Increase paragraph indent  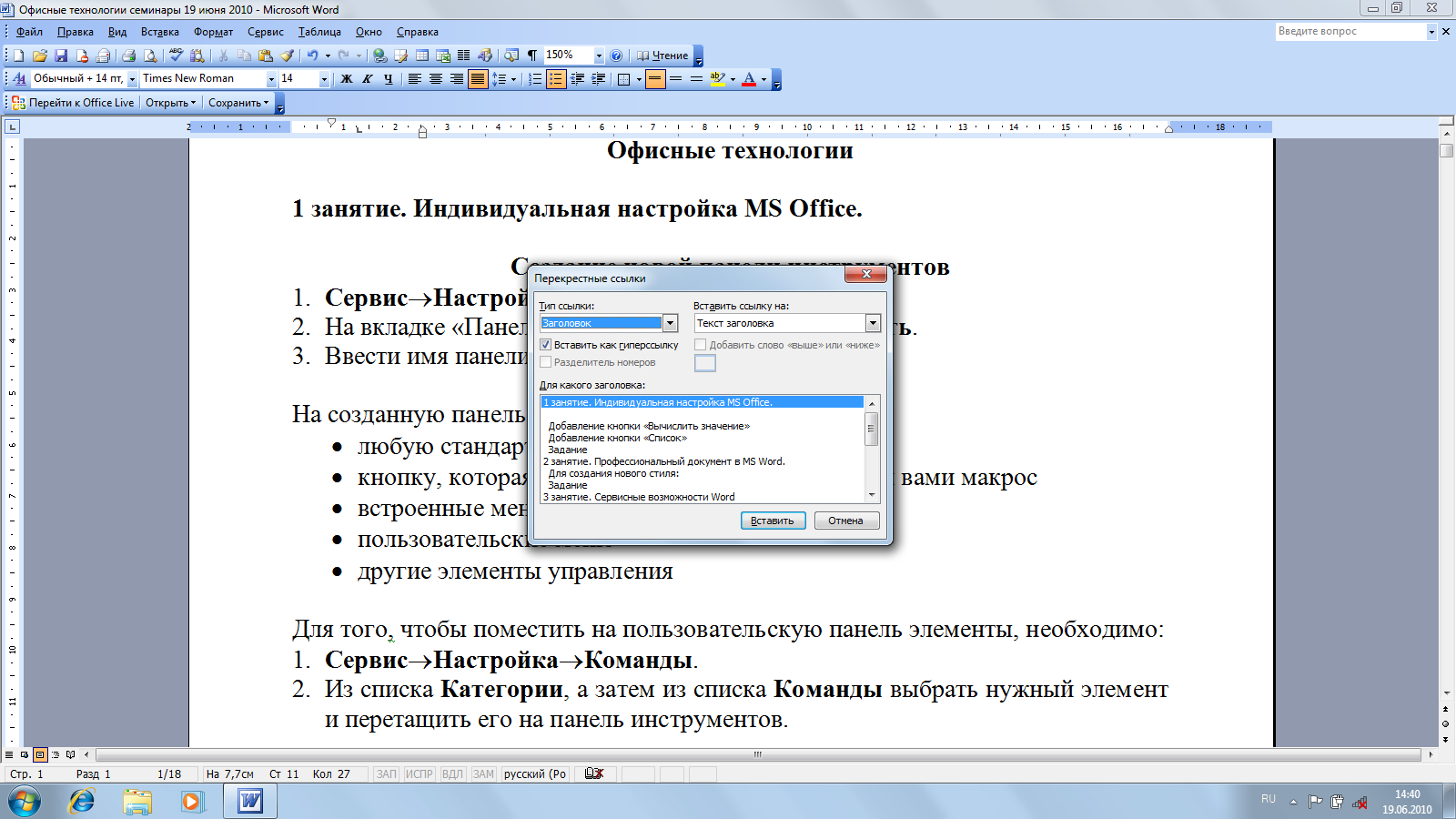(598, 79)
